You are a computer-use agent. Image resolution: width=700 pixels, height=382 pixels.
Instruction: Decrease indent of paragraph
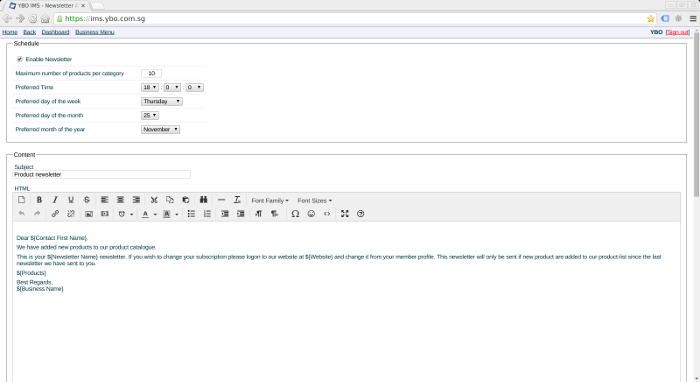225,214
